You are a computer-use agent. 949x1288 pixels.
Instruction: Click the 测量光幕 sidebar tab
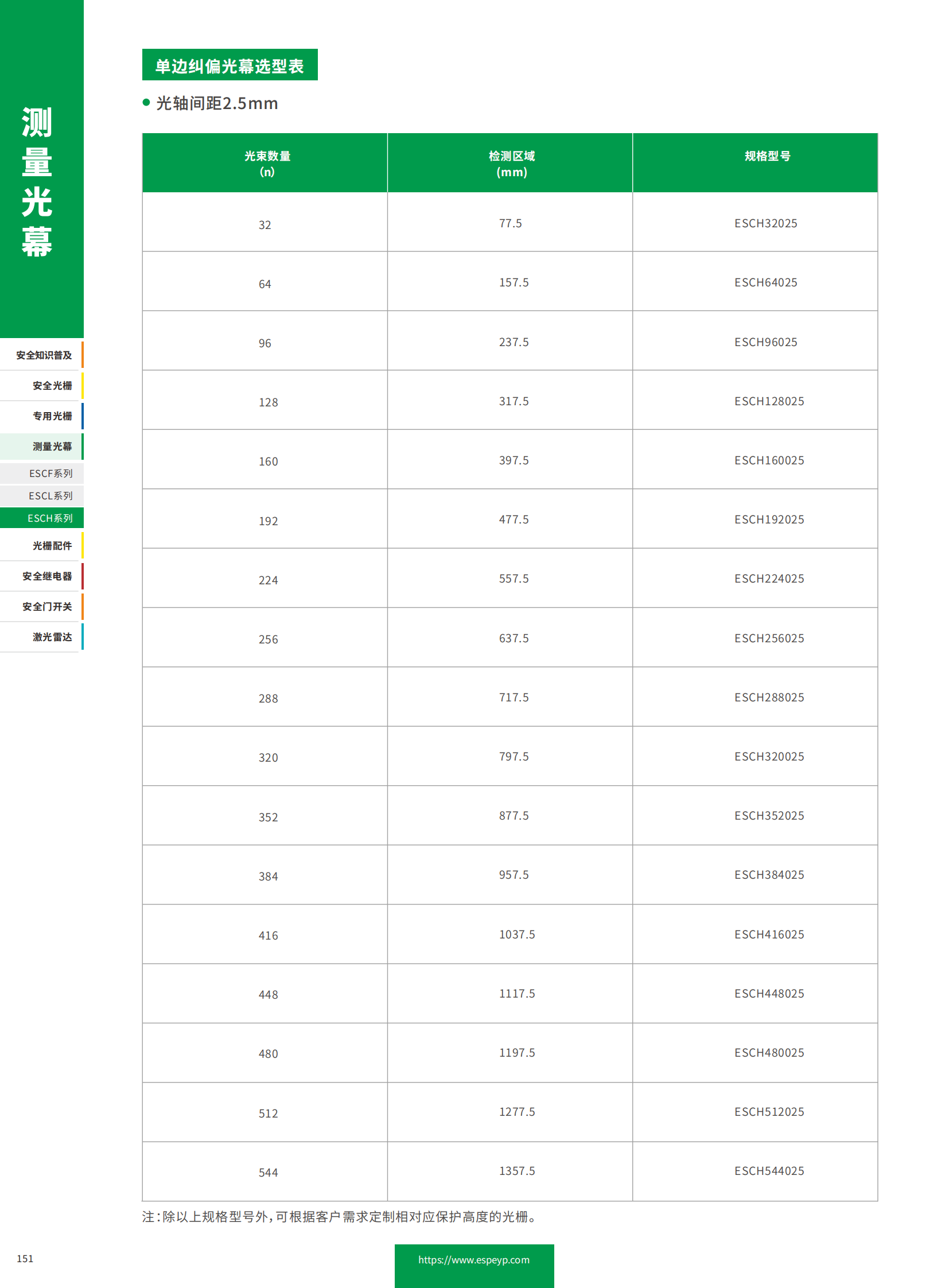click(52, 447)
